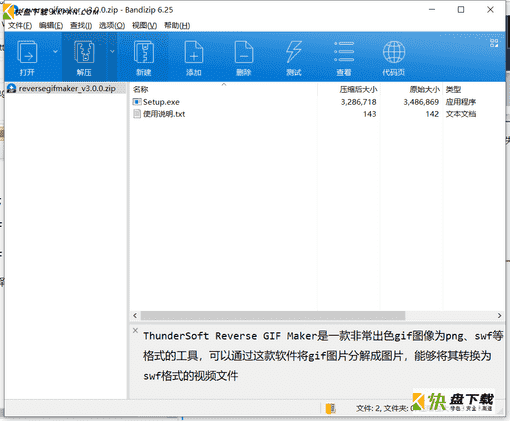Image resolution: width=510 pixels, height=421 pixels.
Task: Sort by the 名称 column header
Action: click(x=223, y=89)
